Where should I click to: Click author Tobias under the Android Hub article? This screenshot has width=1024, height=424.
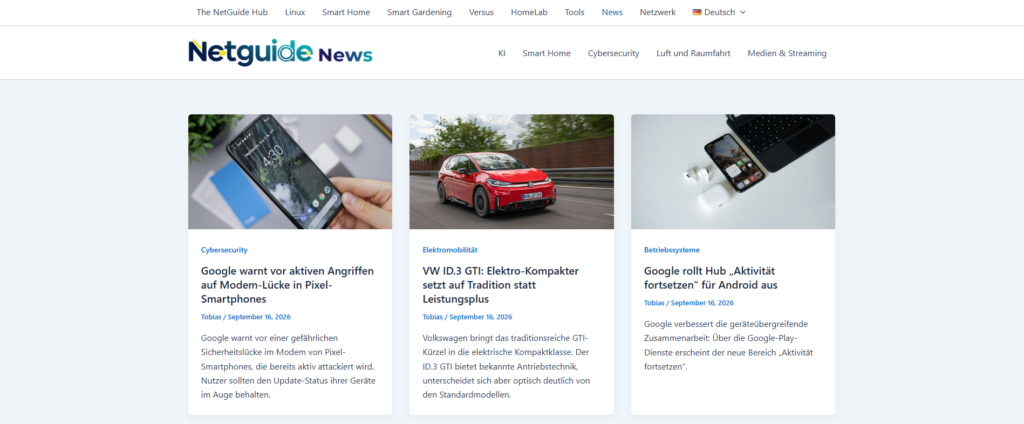[654, 303]
